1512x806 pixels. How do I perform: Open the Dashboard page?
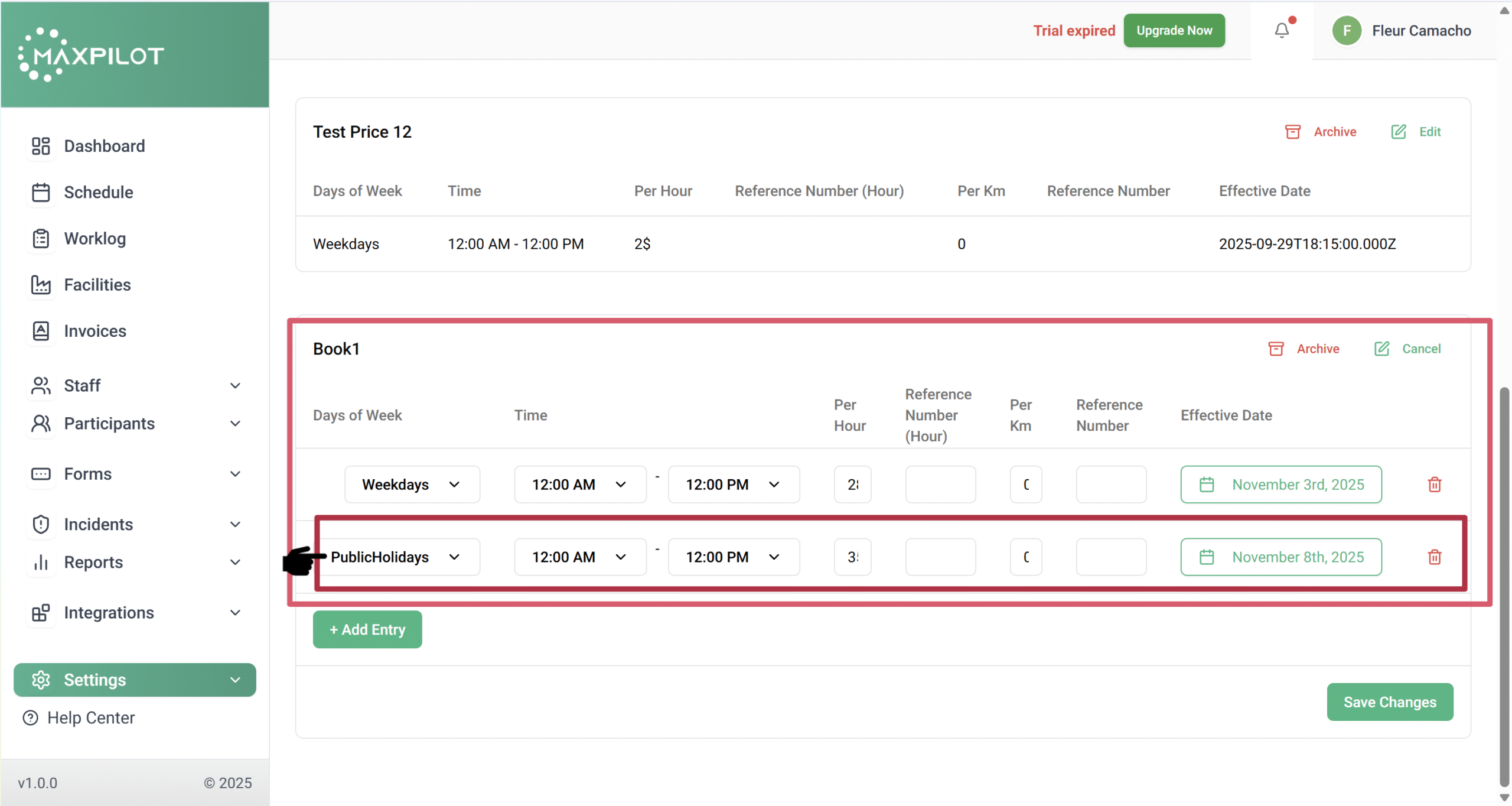click(104, 146)
